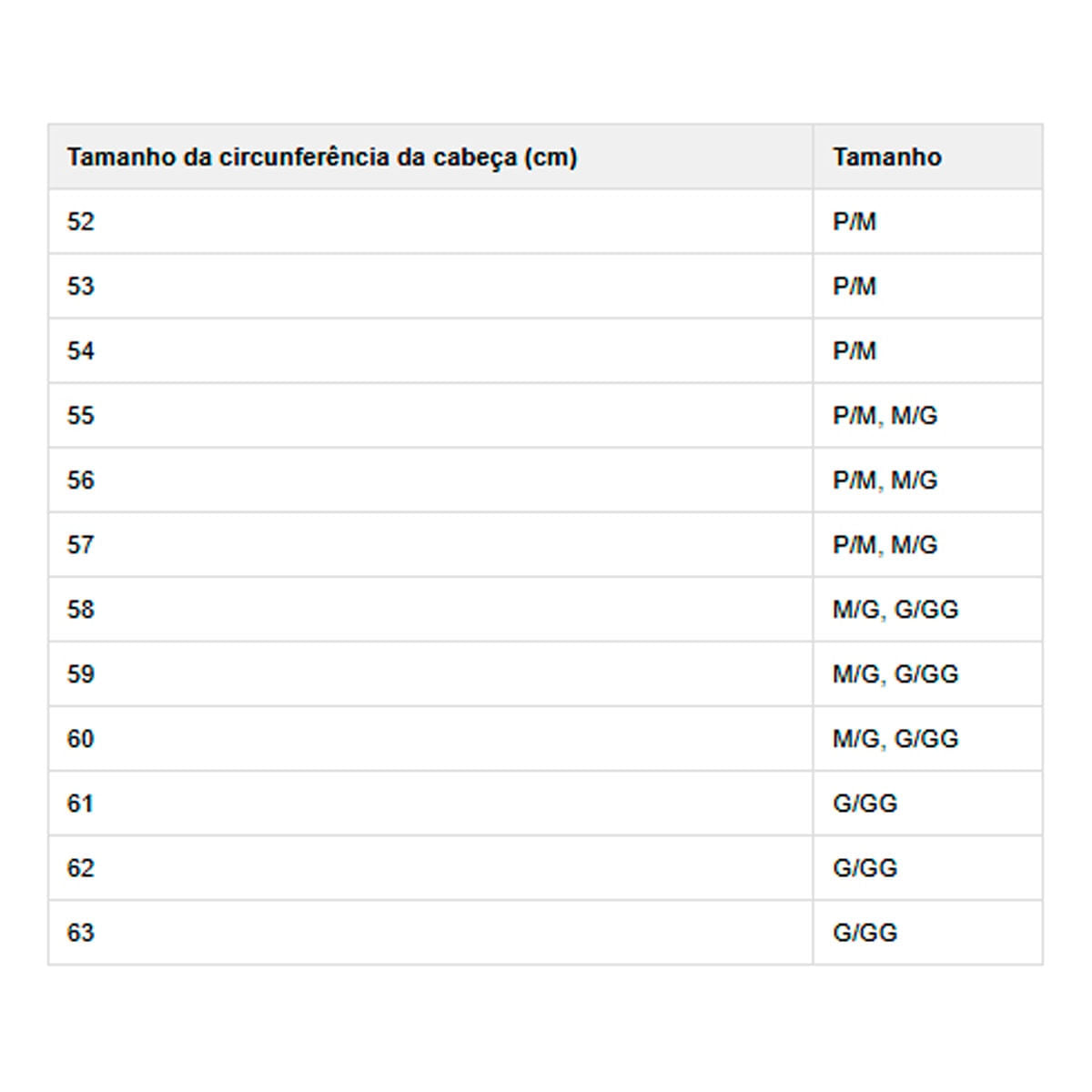Click 'M/G, G/GG' size in row 60
1092x1092 pixels.
pos(895,739)
